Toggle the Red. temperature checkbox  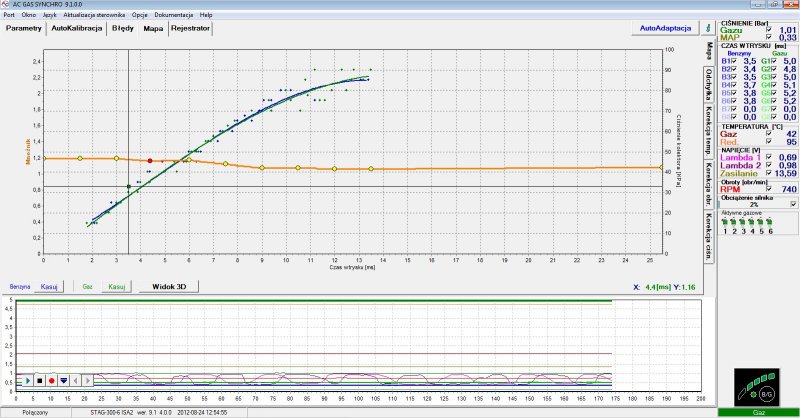pyautogui.click(x=769, y=142)
